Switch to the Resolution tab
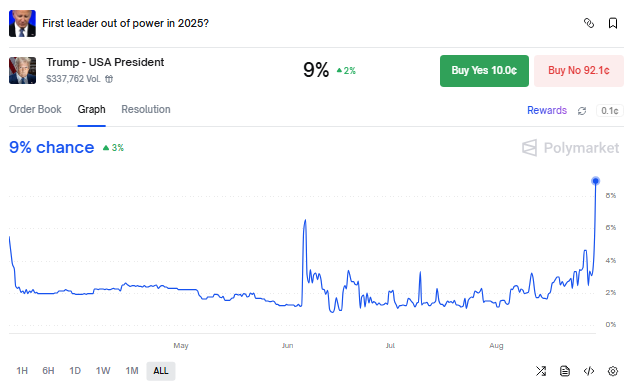The height and width of the screenshot is (385, 635). point(146,109)
